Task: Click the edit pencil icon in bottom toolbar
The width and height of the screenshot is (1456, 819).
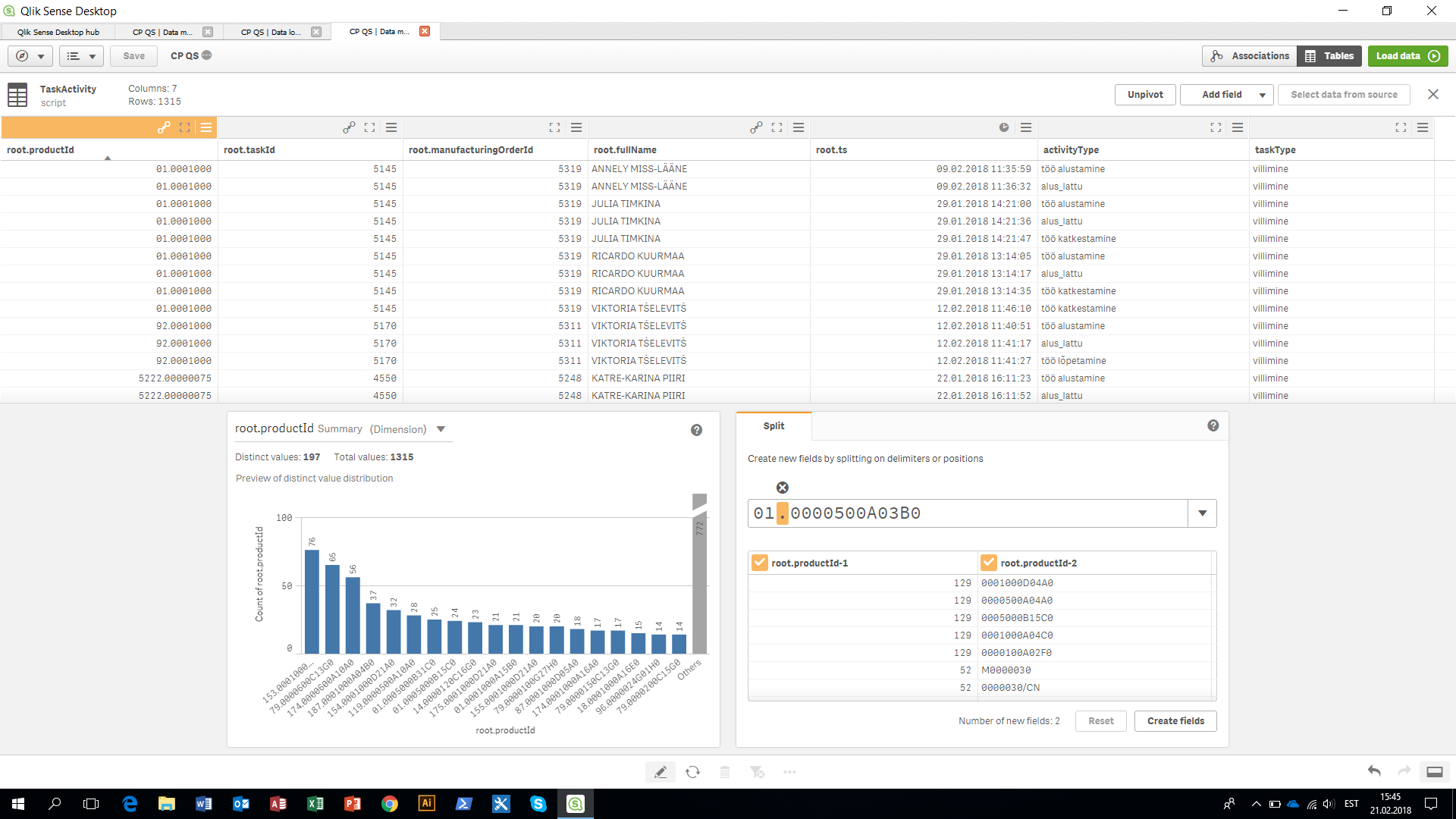Action: [661, 772]
